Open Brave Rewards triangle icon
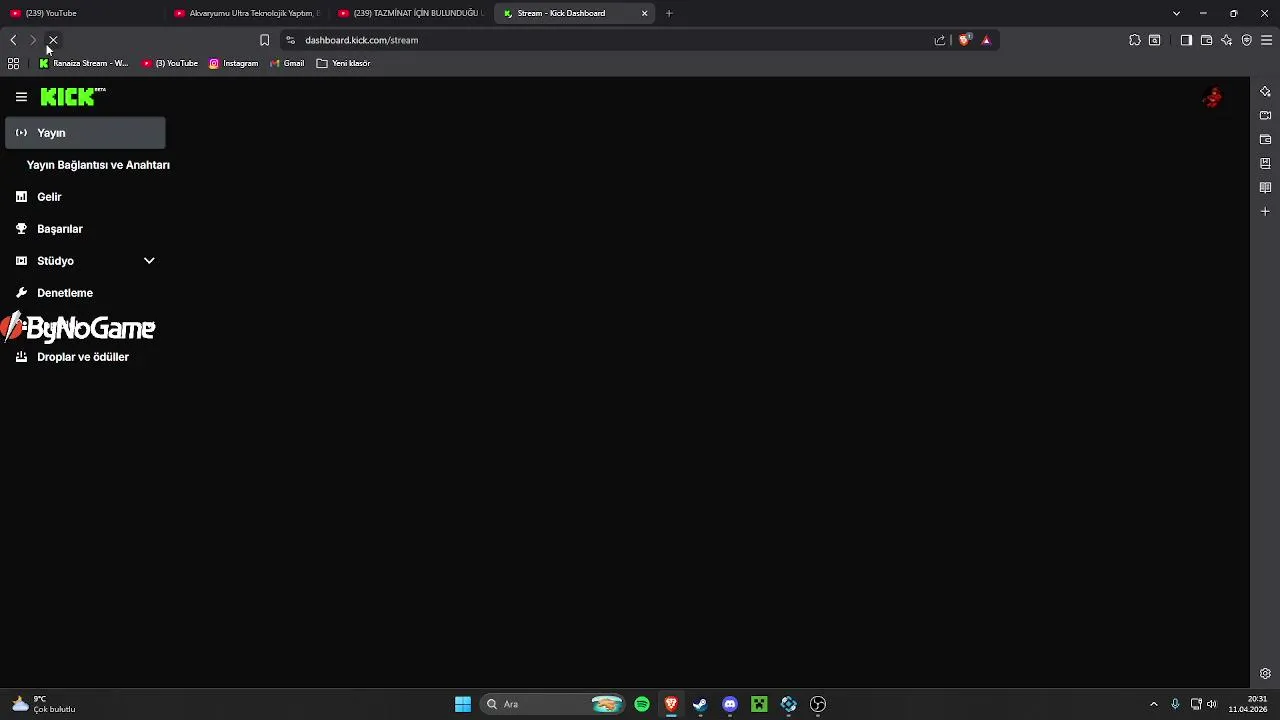Screen dimensions: 1280x720 pyautogui.click(x=986, y=40)
